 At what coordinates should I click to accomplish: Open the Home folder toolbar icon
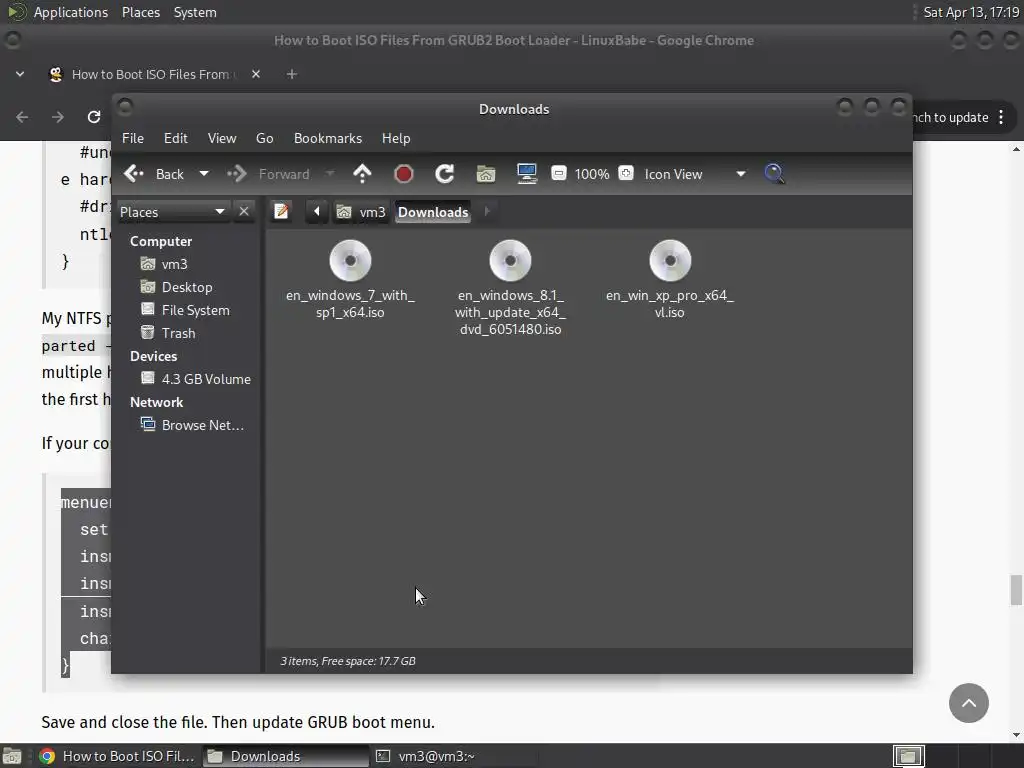point(485,174)
